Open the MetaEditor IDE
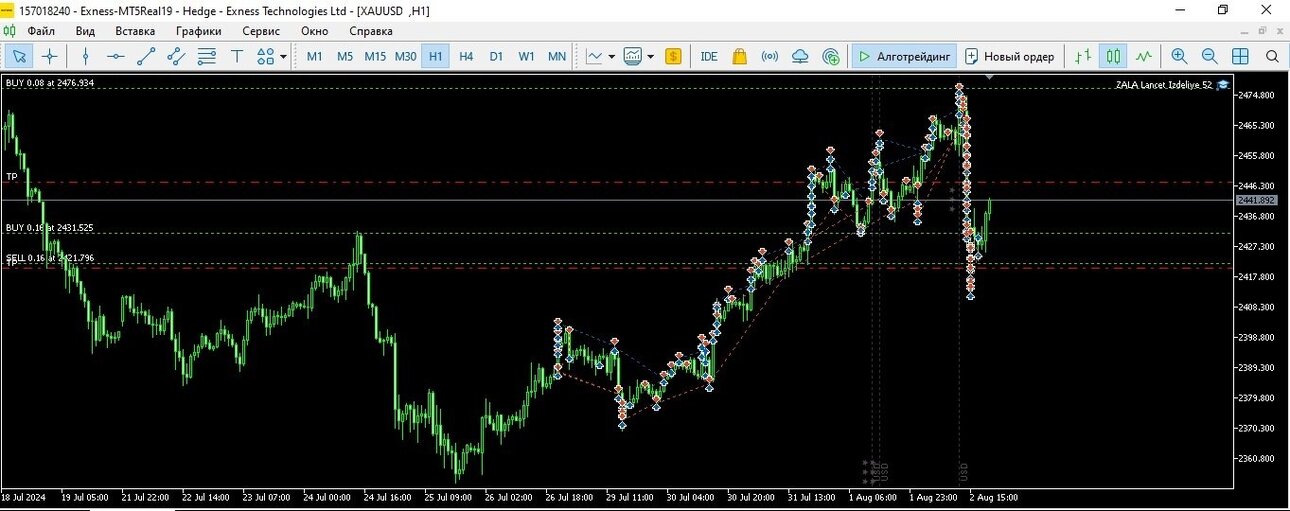 [x=709, y=56]
